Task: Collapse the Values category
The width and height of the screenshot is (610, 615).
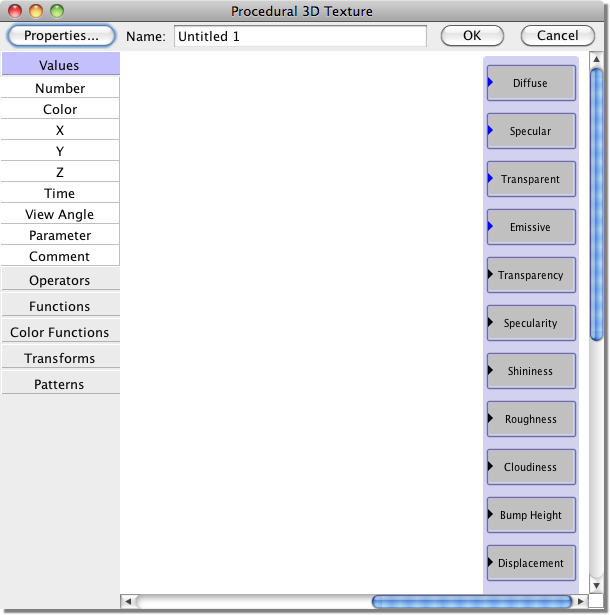Action: (60, 64)
